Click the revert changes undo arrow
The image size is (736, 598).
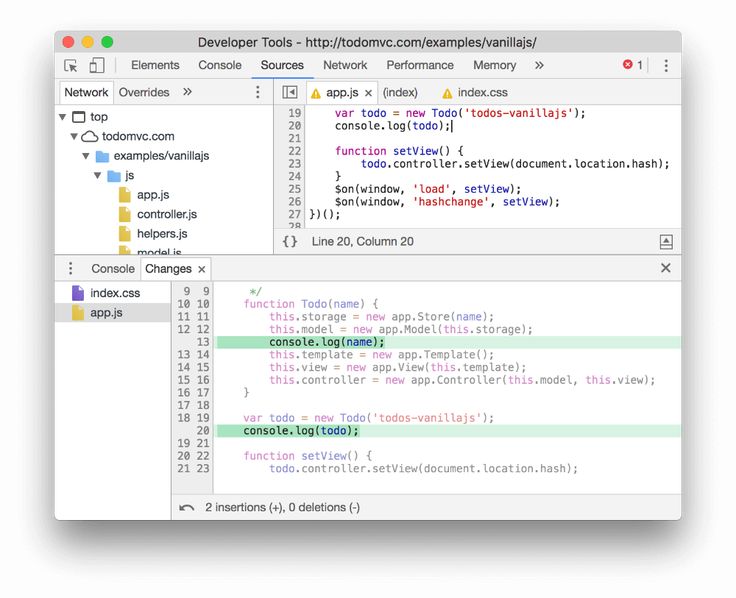pyautogui.click(x=187, y=508)
